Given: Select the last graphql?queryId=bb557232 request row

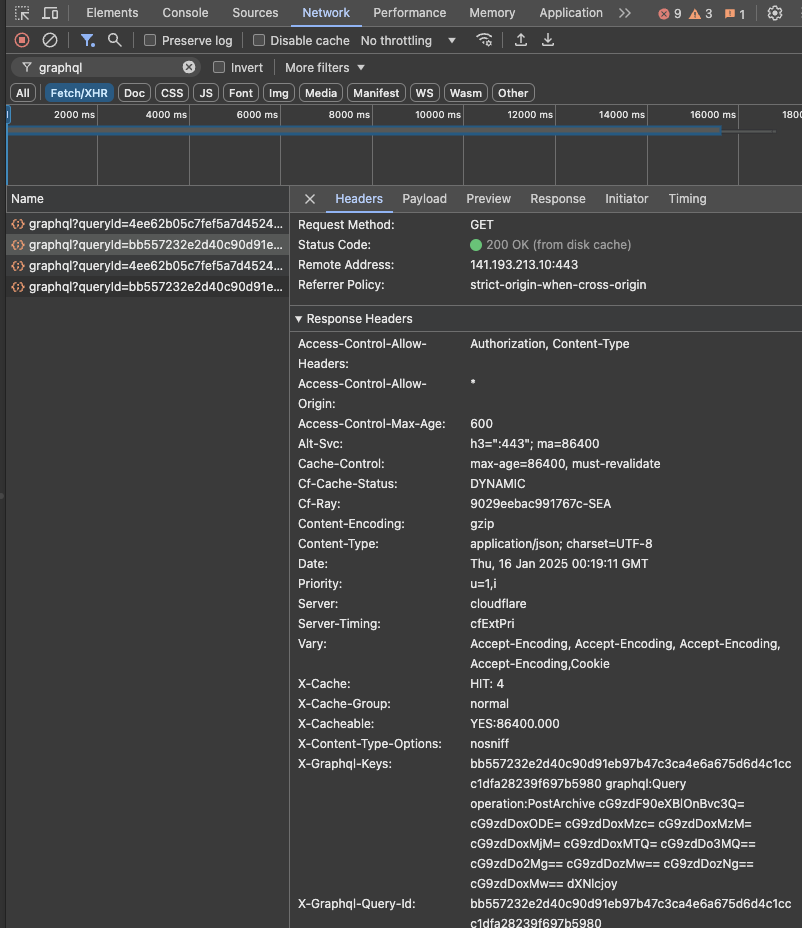Looking at the screenshot, I should [147, 286].
